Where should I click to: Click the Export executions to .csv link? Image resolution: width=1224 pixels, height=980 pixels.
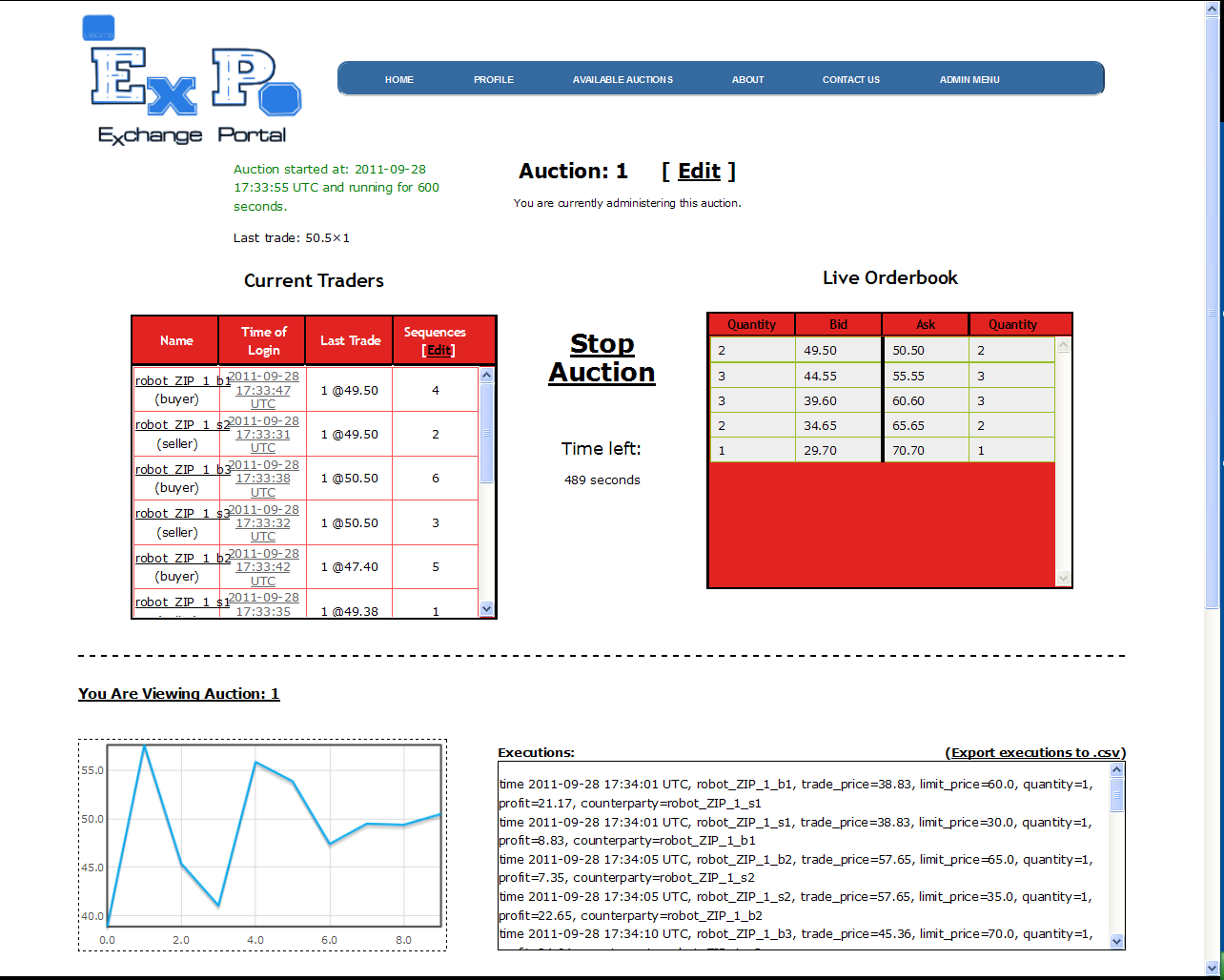tap(1035, 752)
